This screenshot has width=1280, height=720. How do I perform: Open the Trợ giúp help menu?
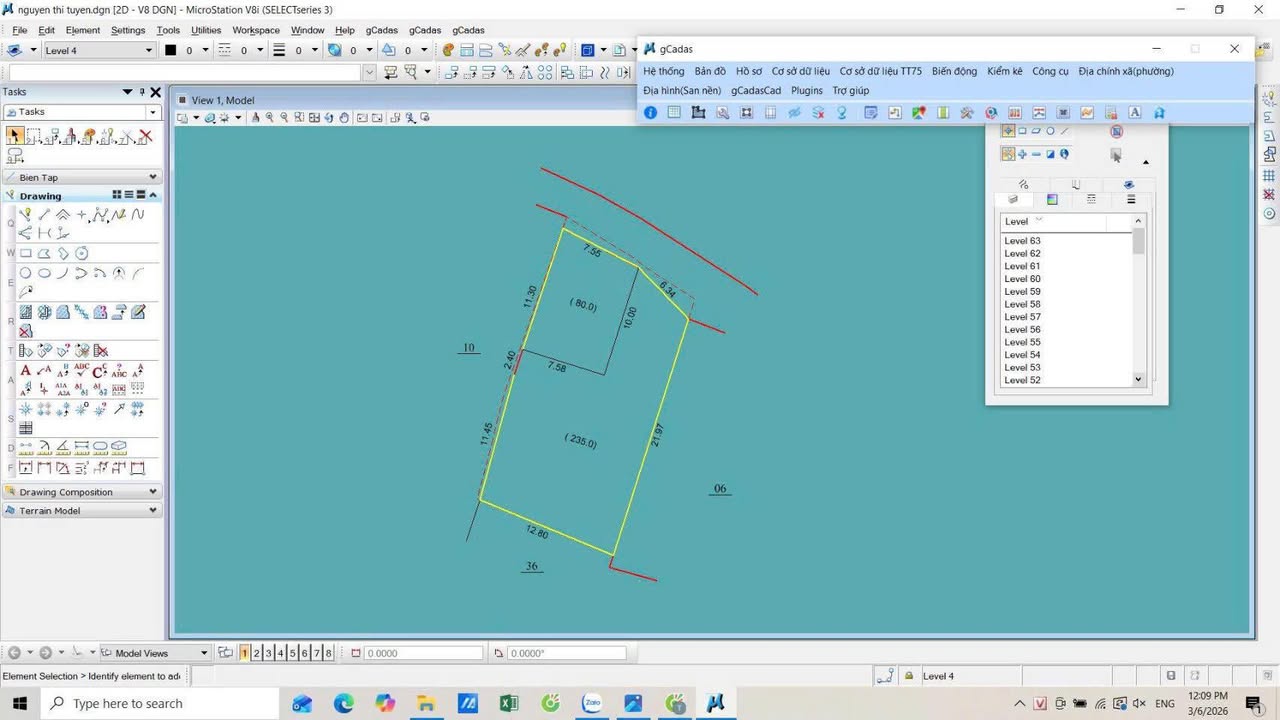tap(851, 90)
